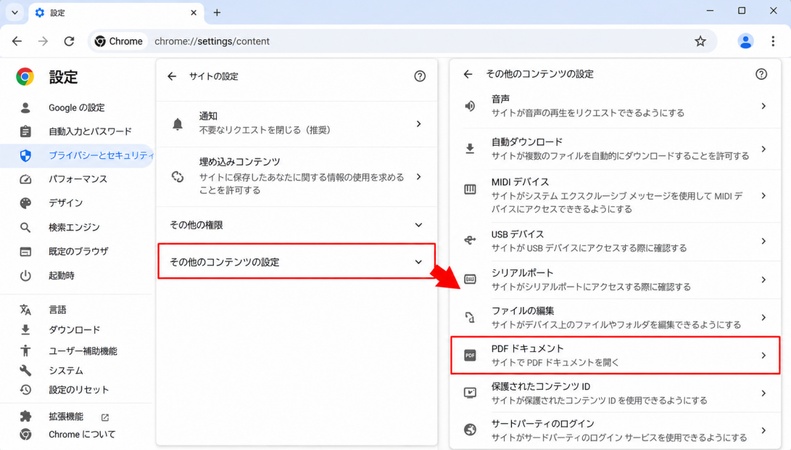
Task: Open the chevron for USB デバイス
Action: tap(763, 241)
